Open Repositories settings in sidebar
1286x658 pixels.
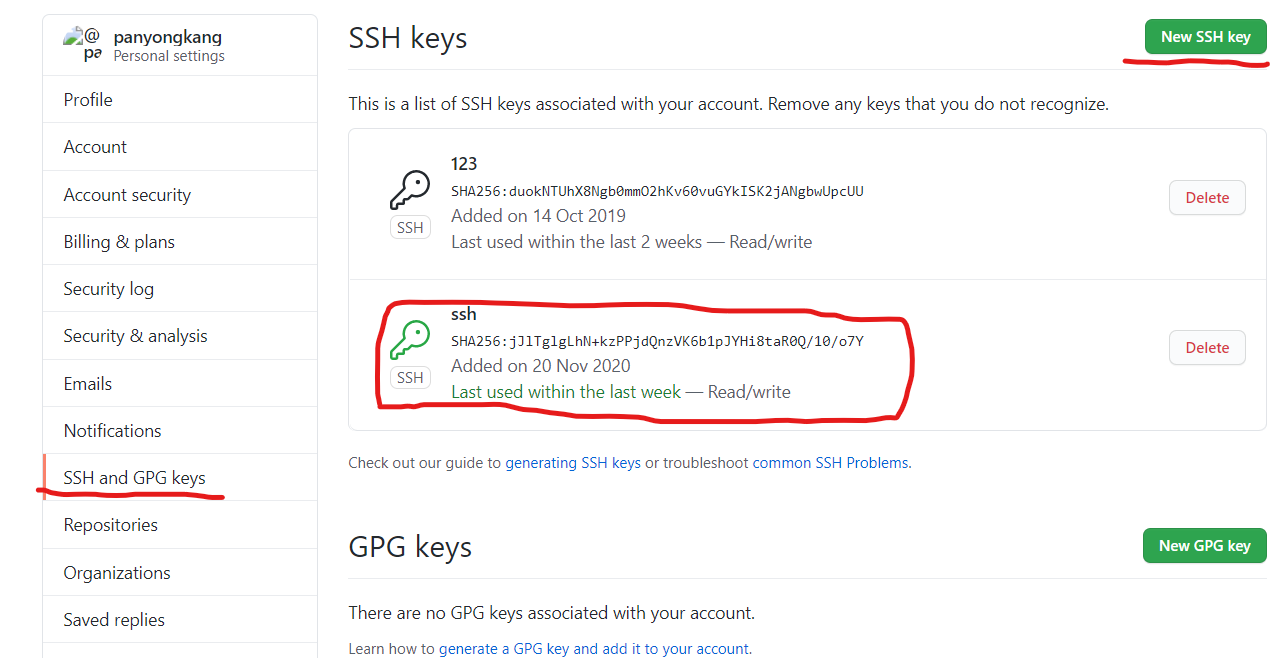point(111,525)
